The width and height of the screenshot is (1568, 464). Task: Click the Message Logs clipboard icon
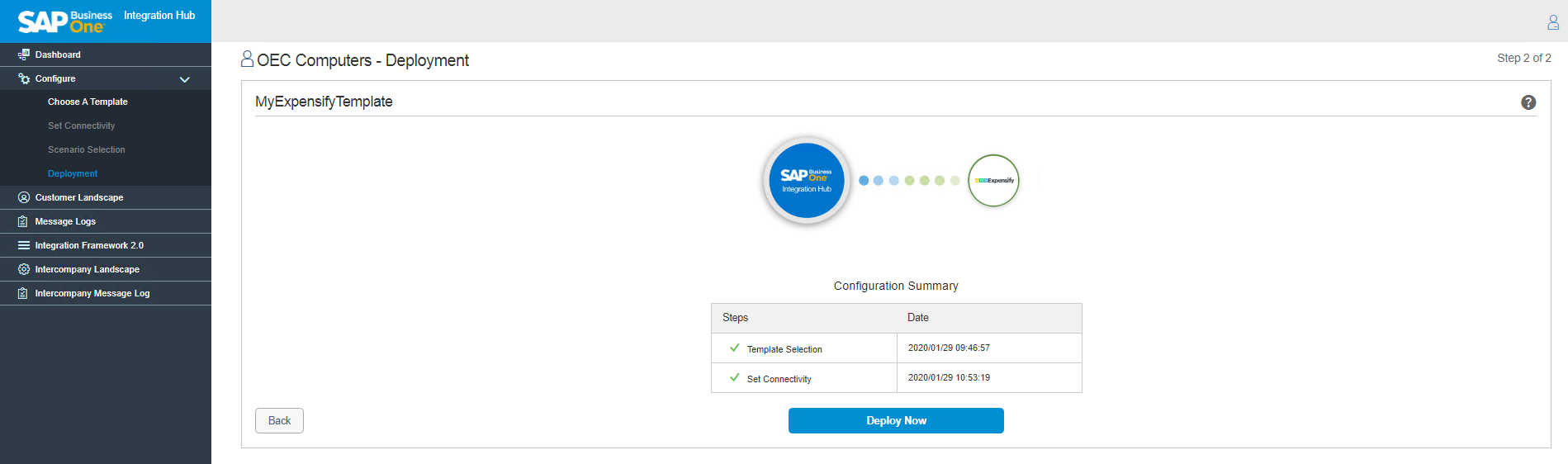click(x=24, y=221)
